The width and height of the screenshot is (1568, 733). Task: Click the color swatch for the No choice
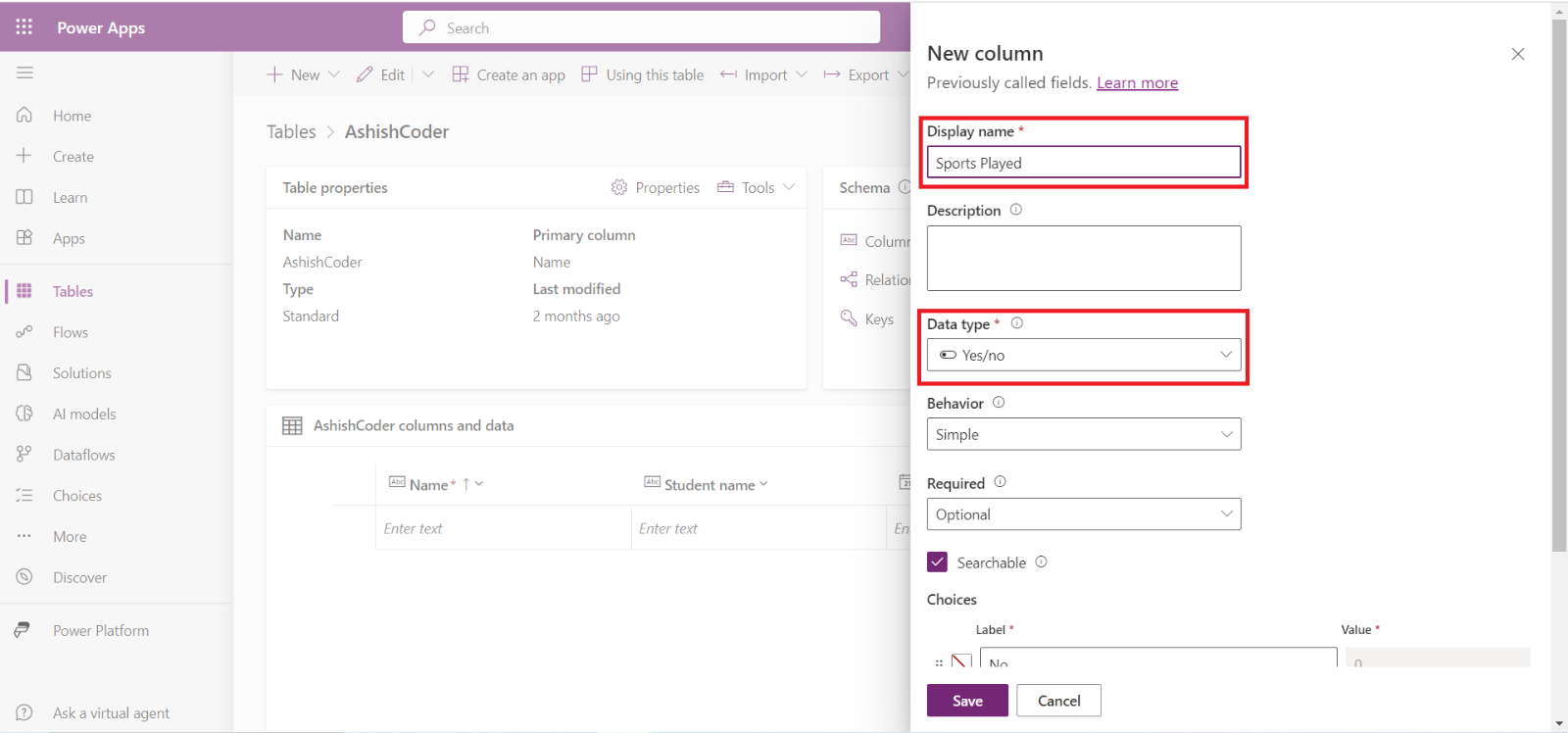point(961,661)
